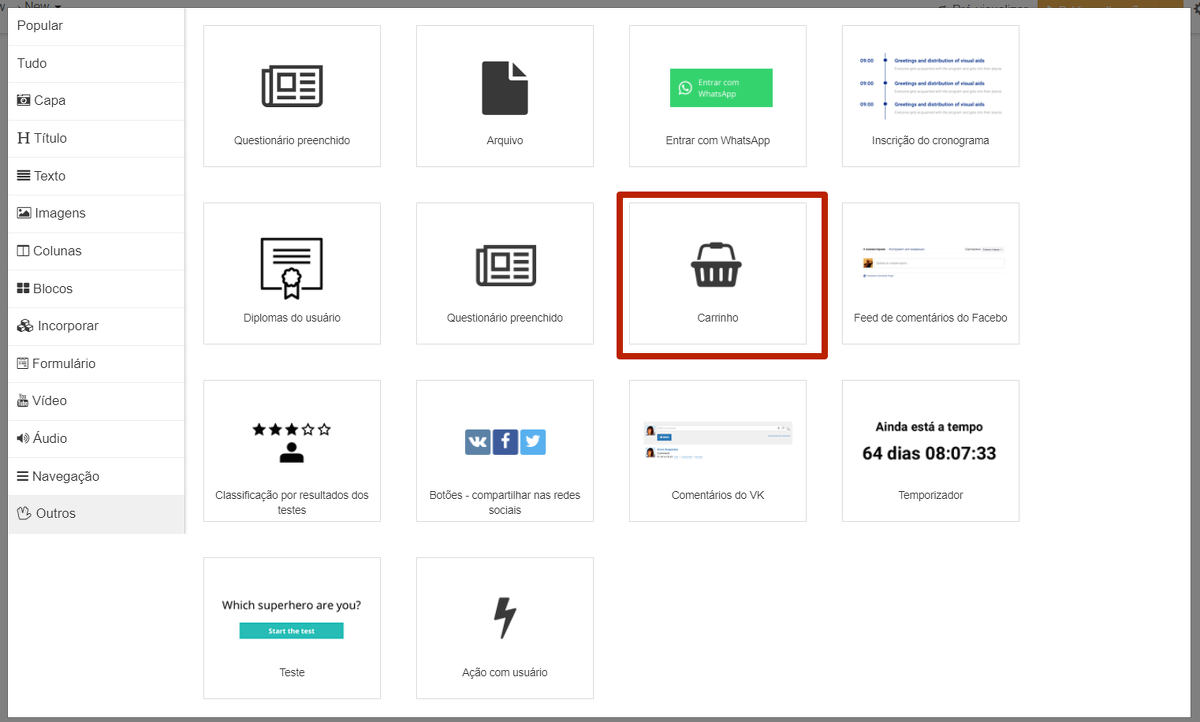
Task: Pick the Diplomas do usuário certificate icon
Action: 291,268
